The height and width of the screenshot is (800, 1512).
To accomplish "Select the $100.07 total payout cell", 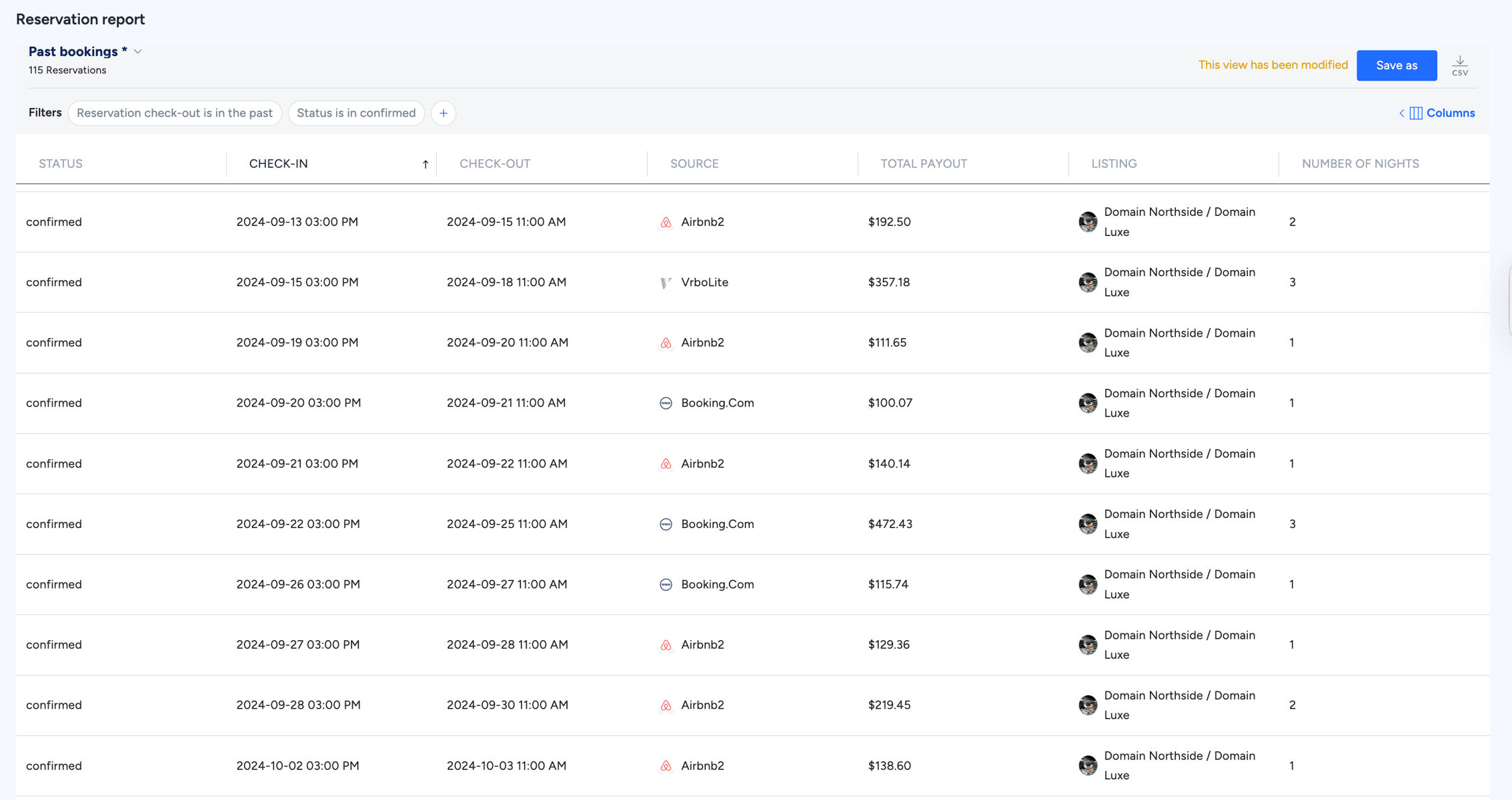I will pyautogui.click(x=890, y=403).
